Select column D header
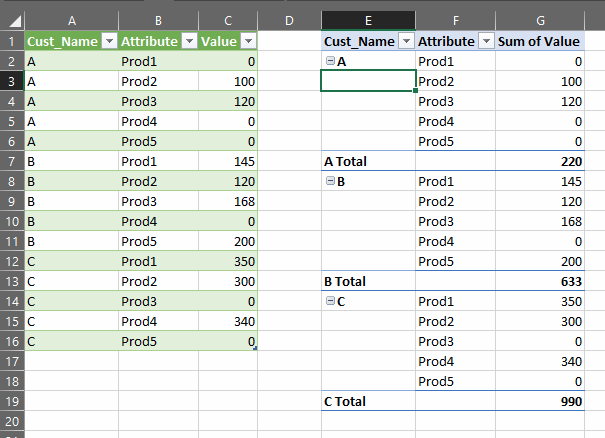The image size is (605, 438). (x=289, y=21)
